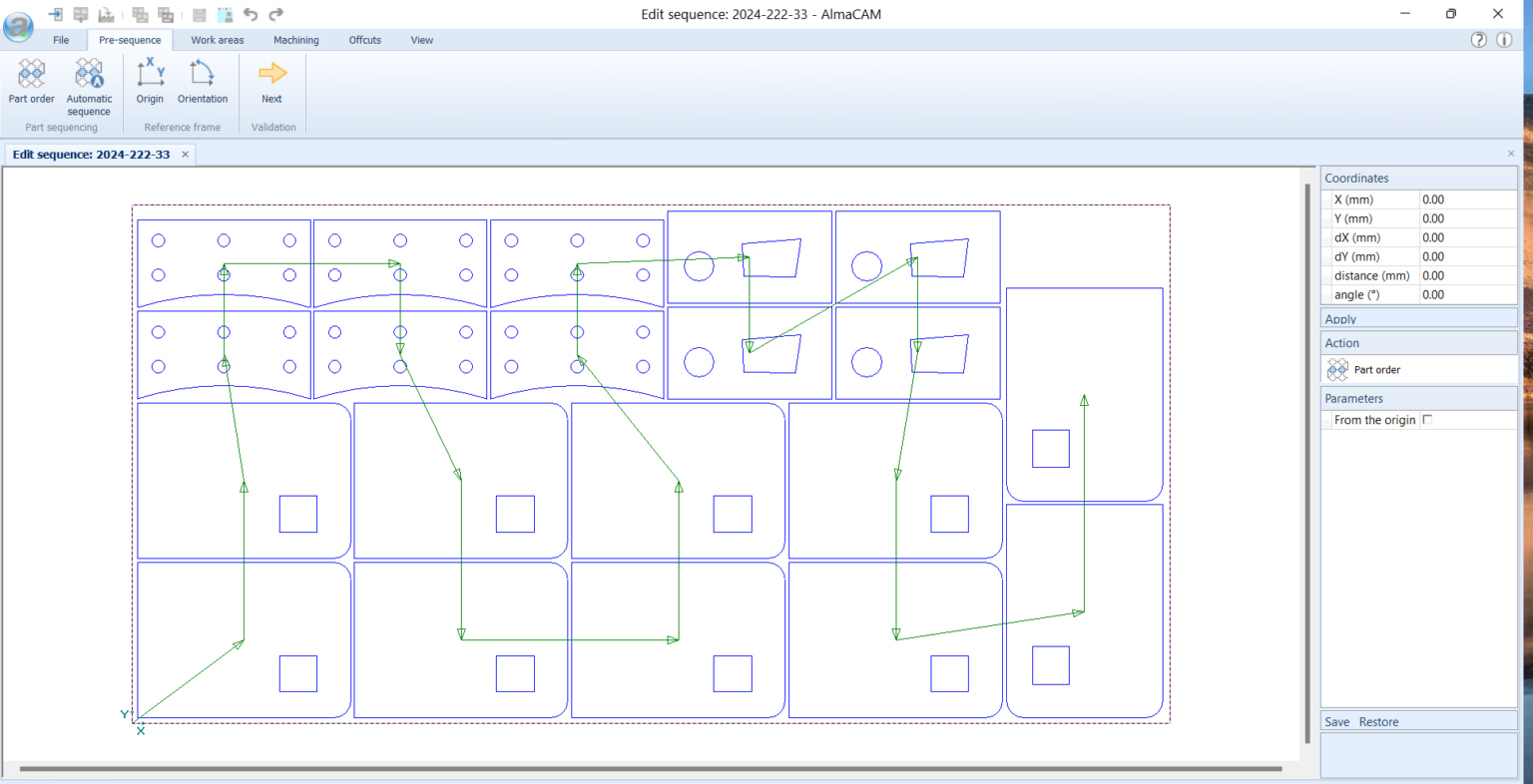The image size is (1533, 784).
Task: Select the Part order tool in the ribbon
Action: (x=31, y=82)
